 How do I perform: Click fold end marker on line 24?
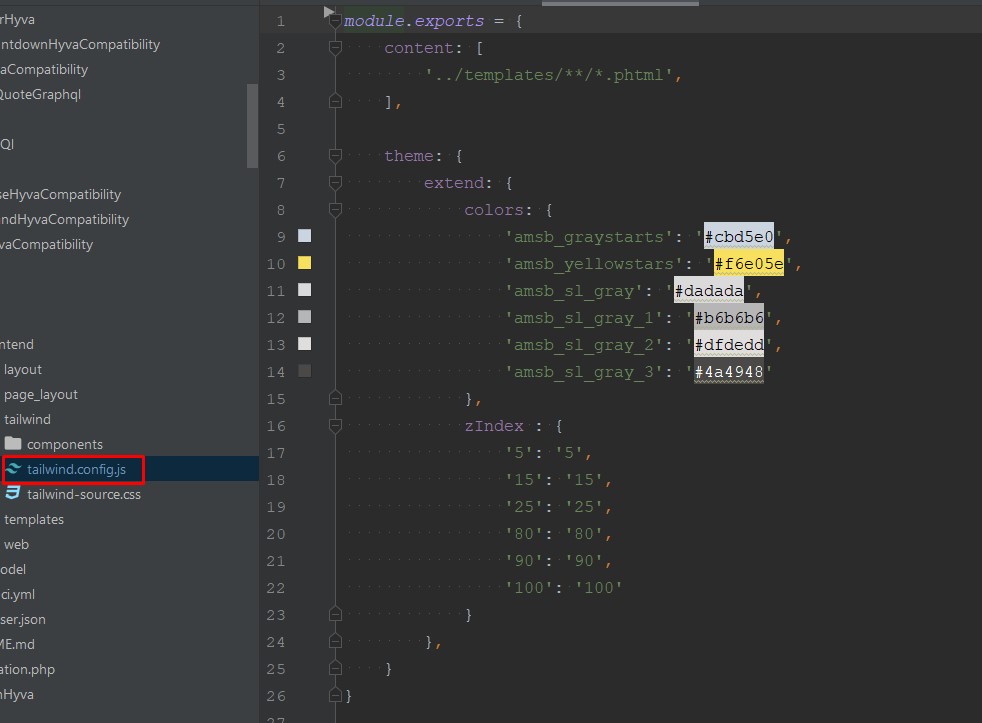(335, 642)
